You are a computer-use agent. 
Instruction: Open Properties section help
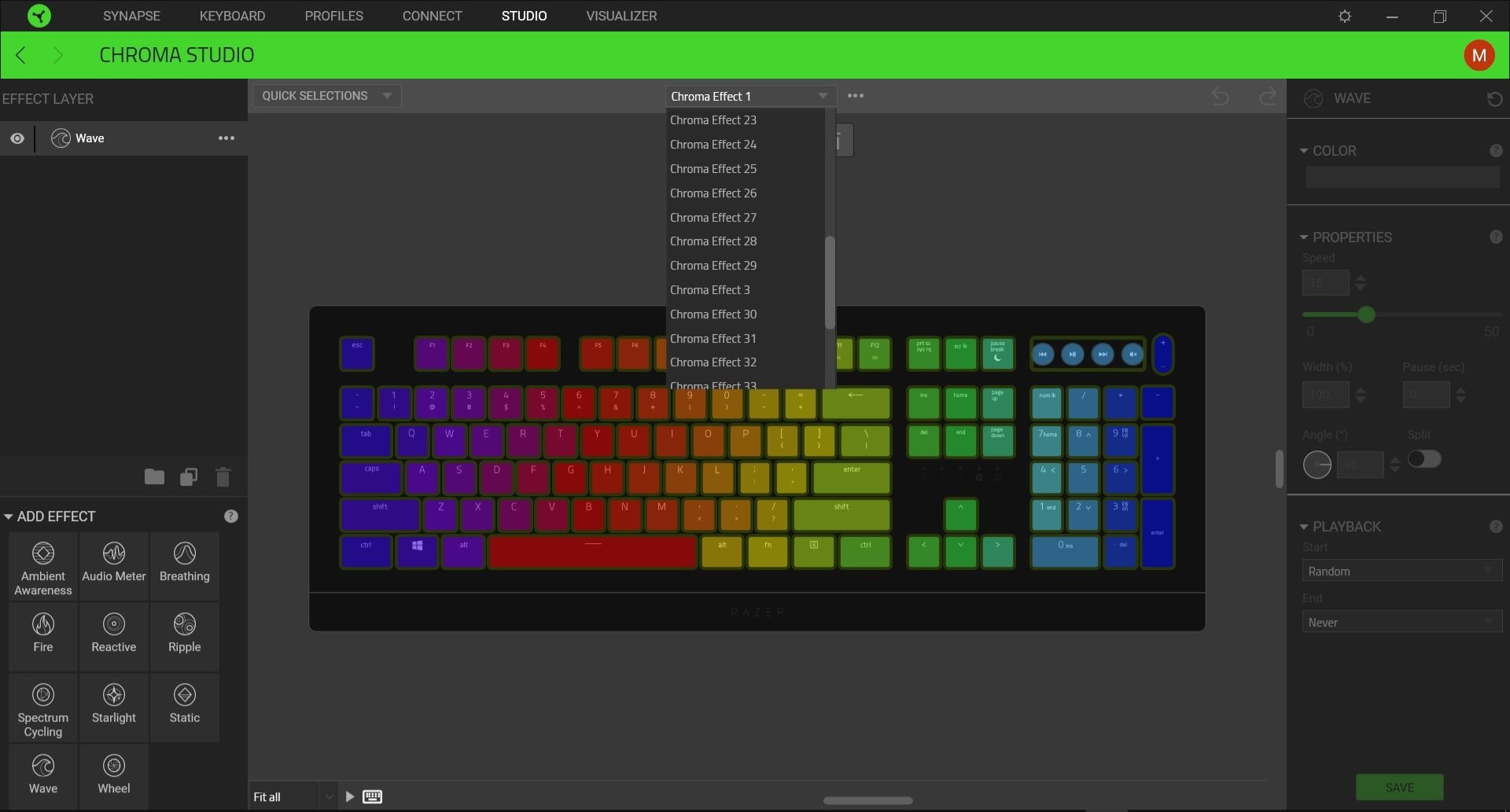tap(1496, 237)
